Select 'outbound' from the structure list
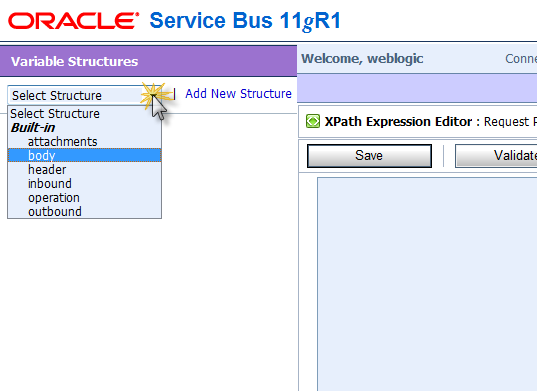Image resolution: width=537 pixels, height=391 pixels. coord(84,211)
